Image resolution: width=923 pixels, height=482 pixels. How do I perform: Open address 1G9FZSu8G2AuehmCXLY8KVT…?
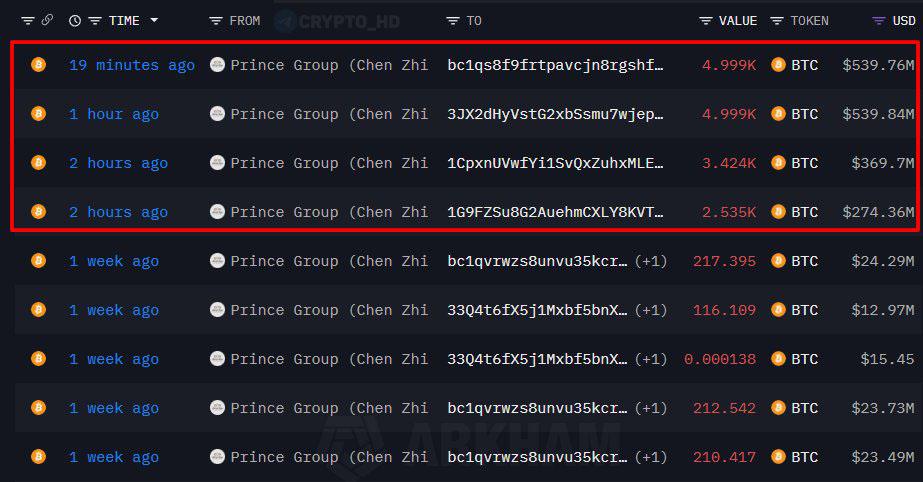[555, 212]
